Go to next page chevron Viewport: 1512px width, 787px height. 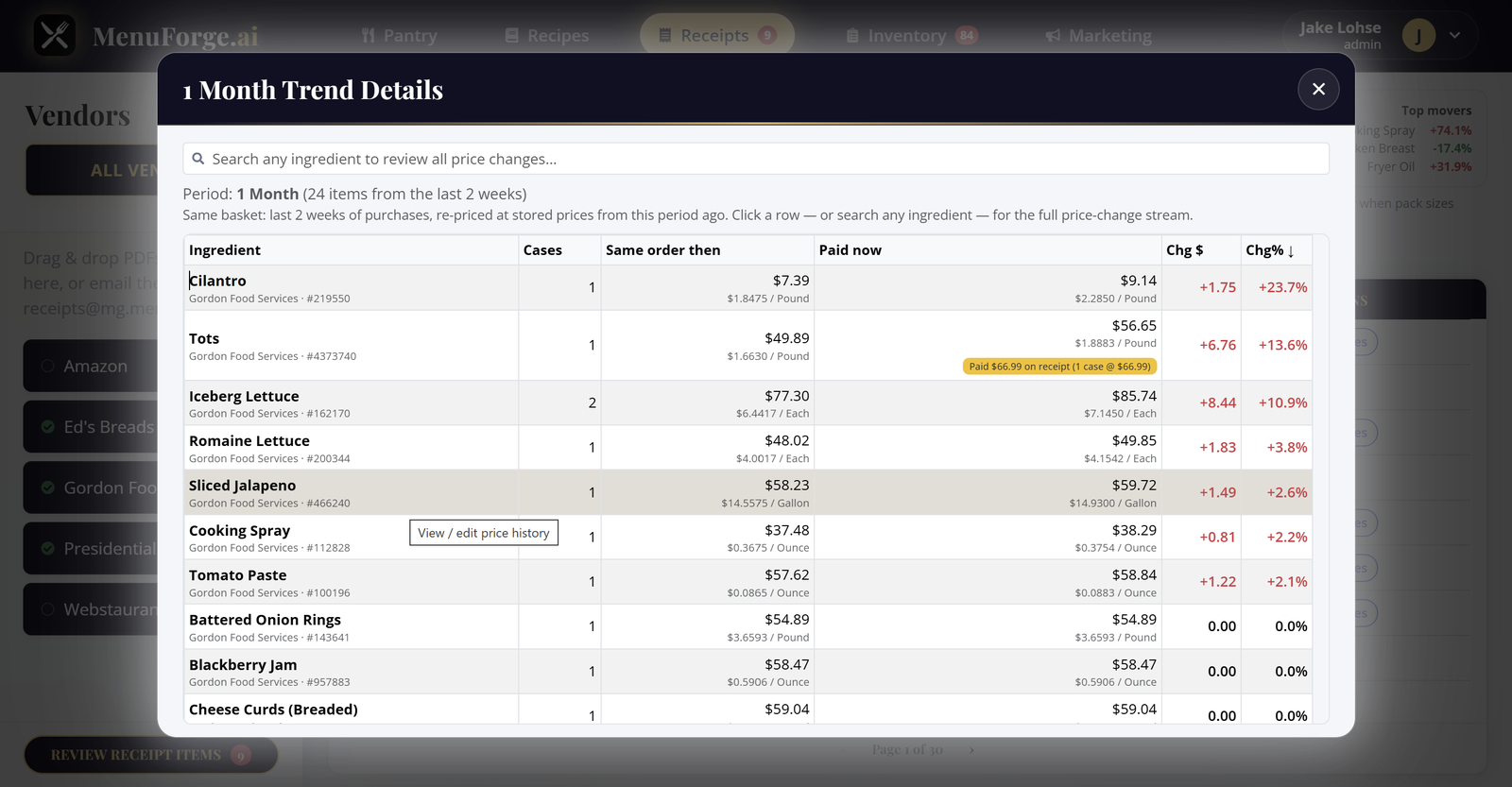[971, 749]
